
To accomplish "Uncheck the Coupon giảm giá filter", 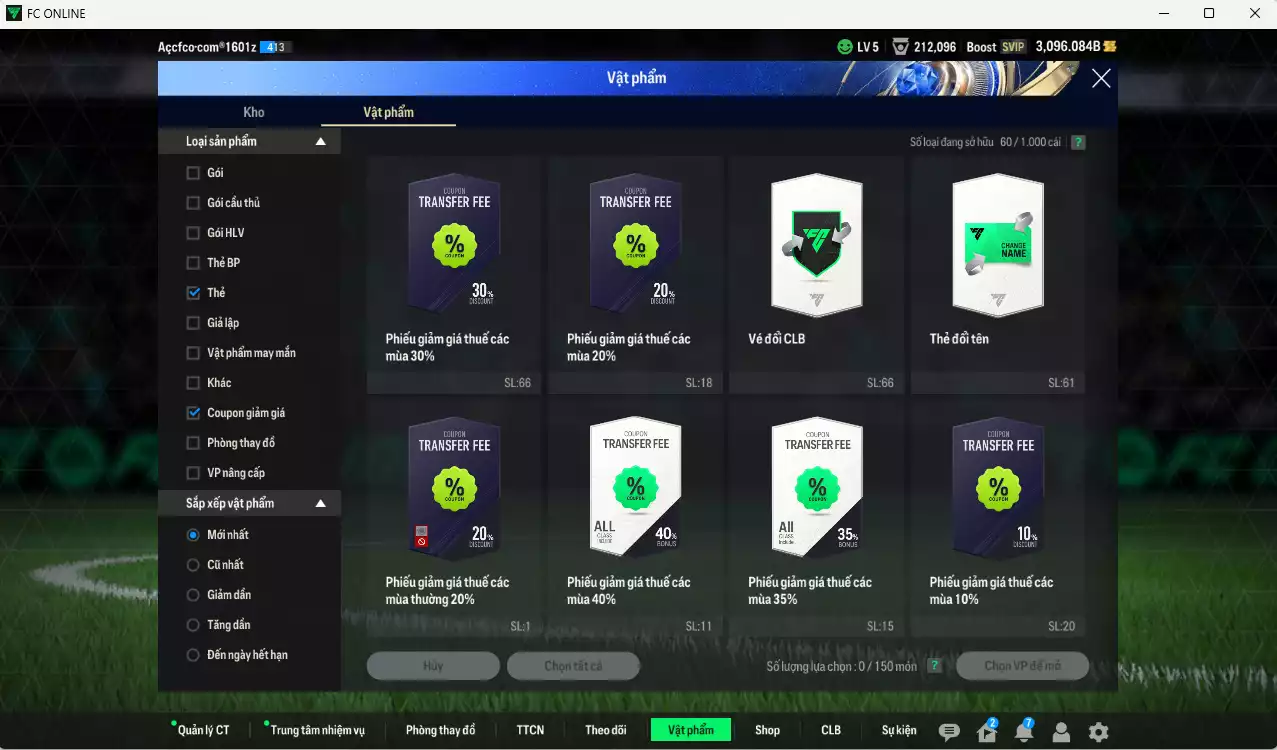I will pos(194,413).
